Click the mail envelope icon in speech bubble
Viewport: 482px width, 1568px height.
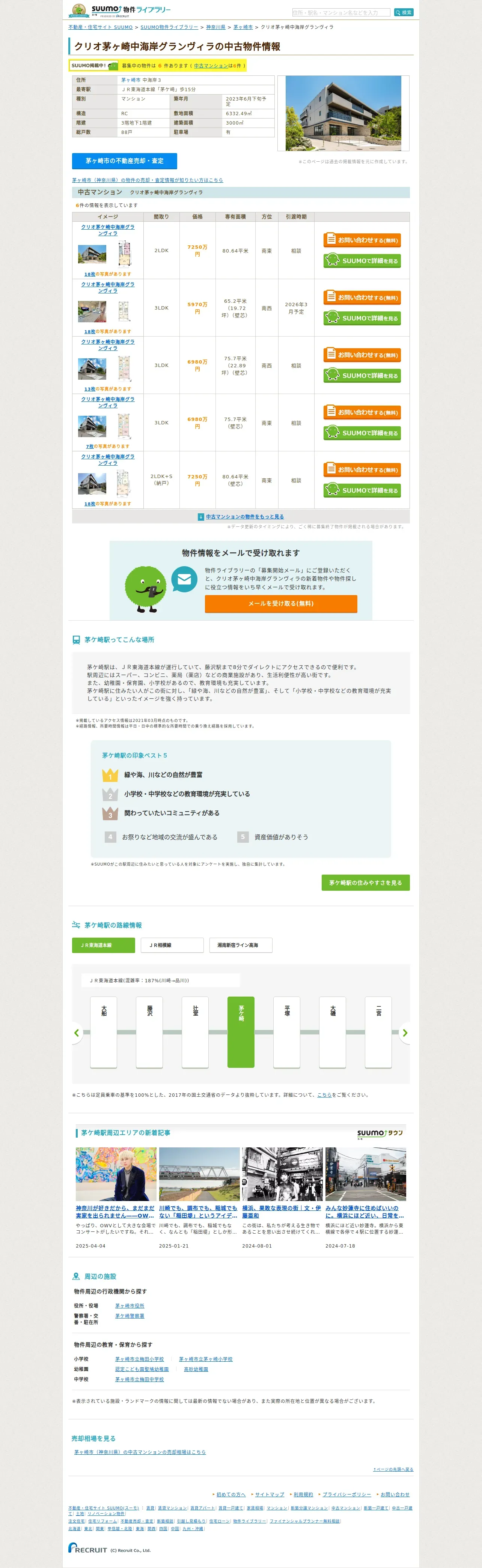[x=184, y=579]
